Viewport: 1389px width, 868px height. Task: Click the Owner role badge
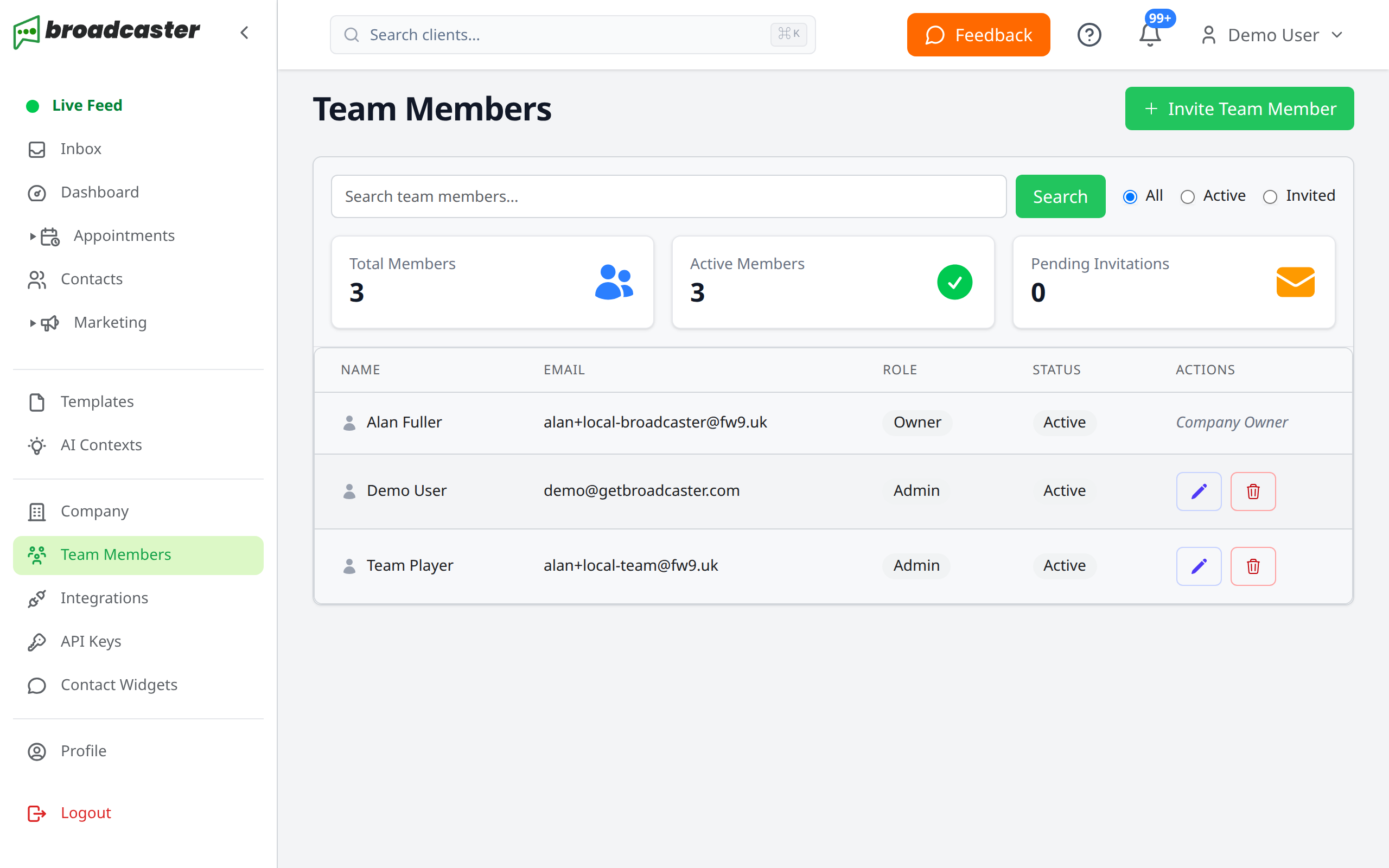click(x=916, y=423)
